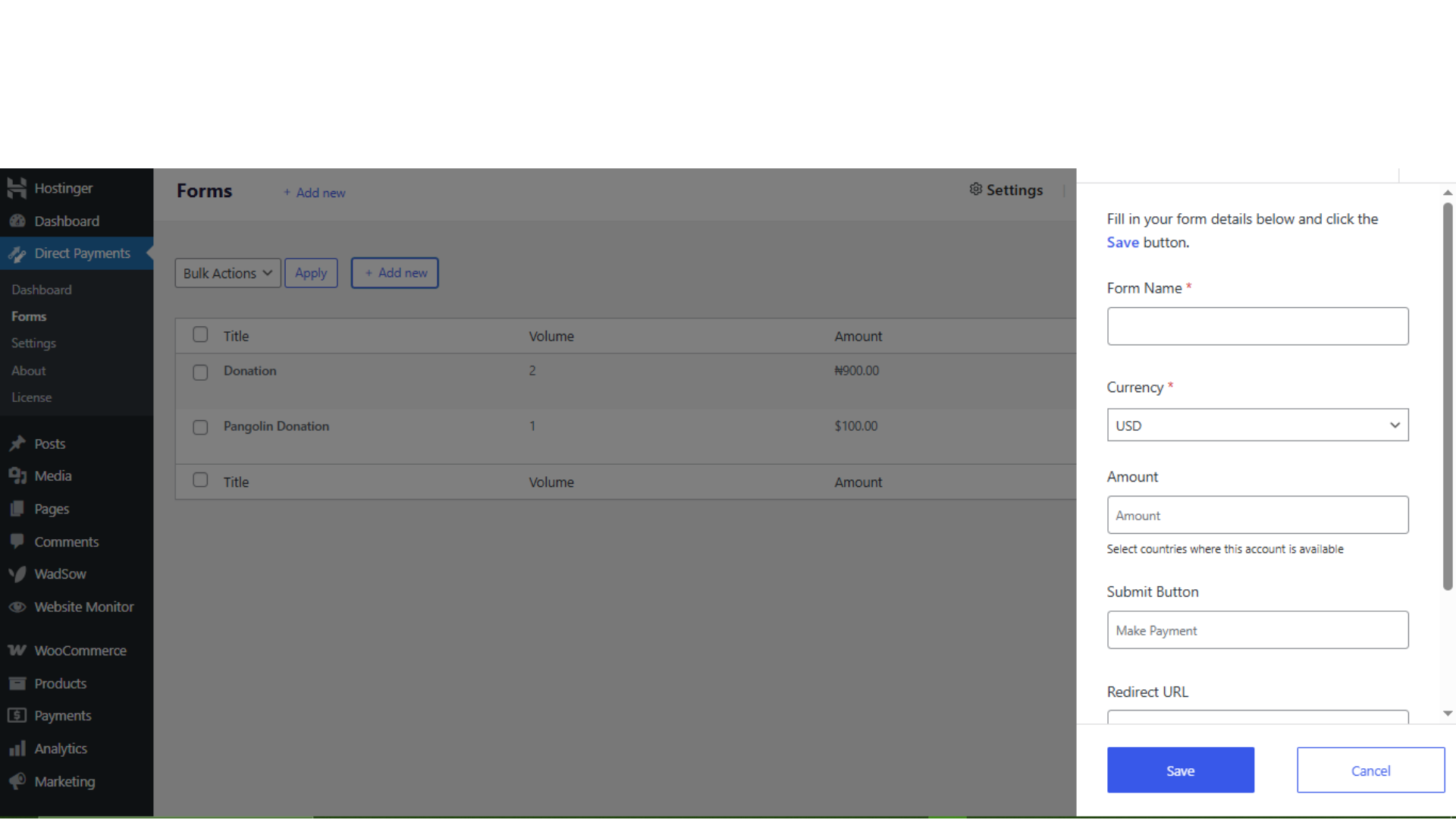Open the Currency dropdown showing USD
This screenshot has width=1456, height=819.
[x=1257, y=425]
